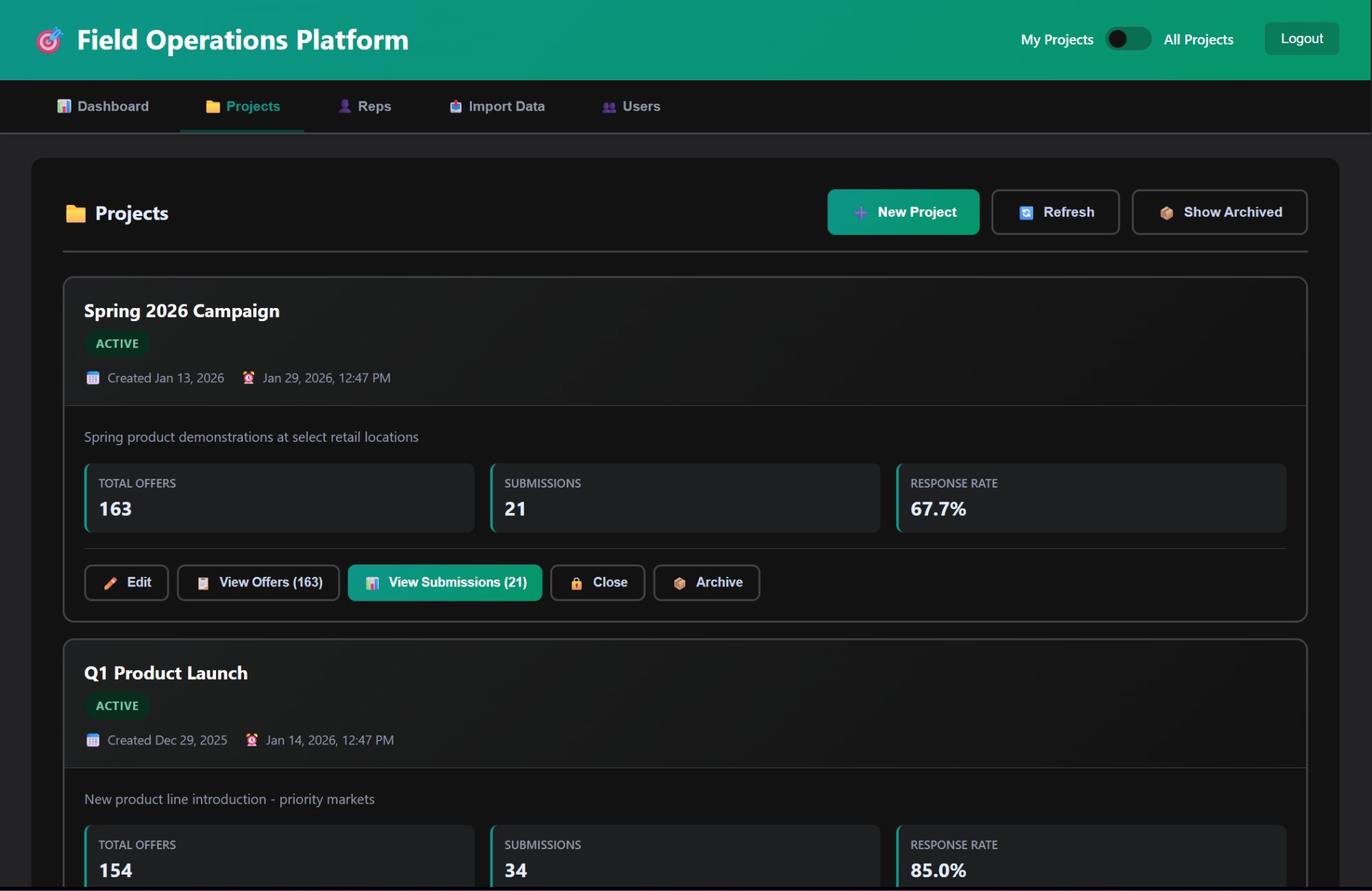Viewport: 1372px width, 891px height.
Task: Click the Refresh button
Action: tap(1055, 212)
